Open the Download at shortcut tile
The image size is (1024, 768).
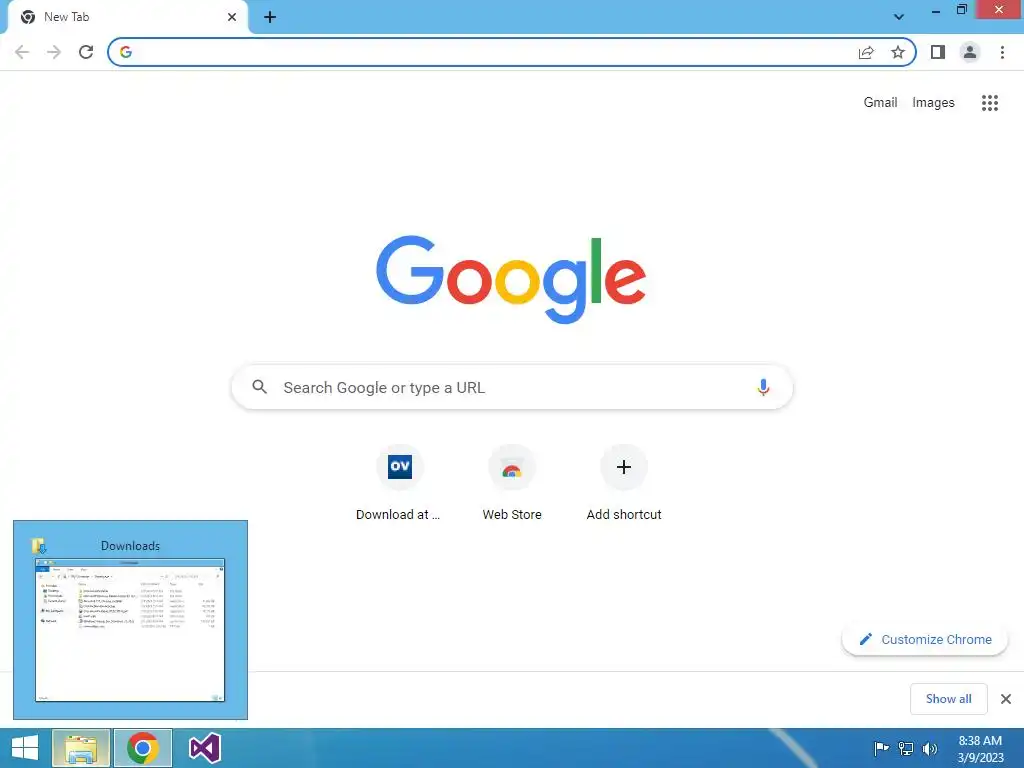pos(398,483)
